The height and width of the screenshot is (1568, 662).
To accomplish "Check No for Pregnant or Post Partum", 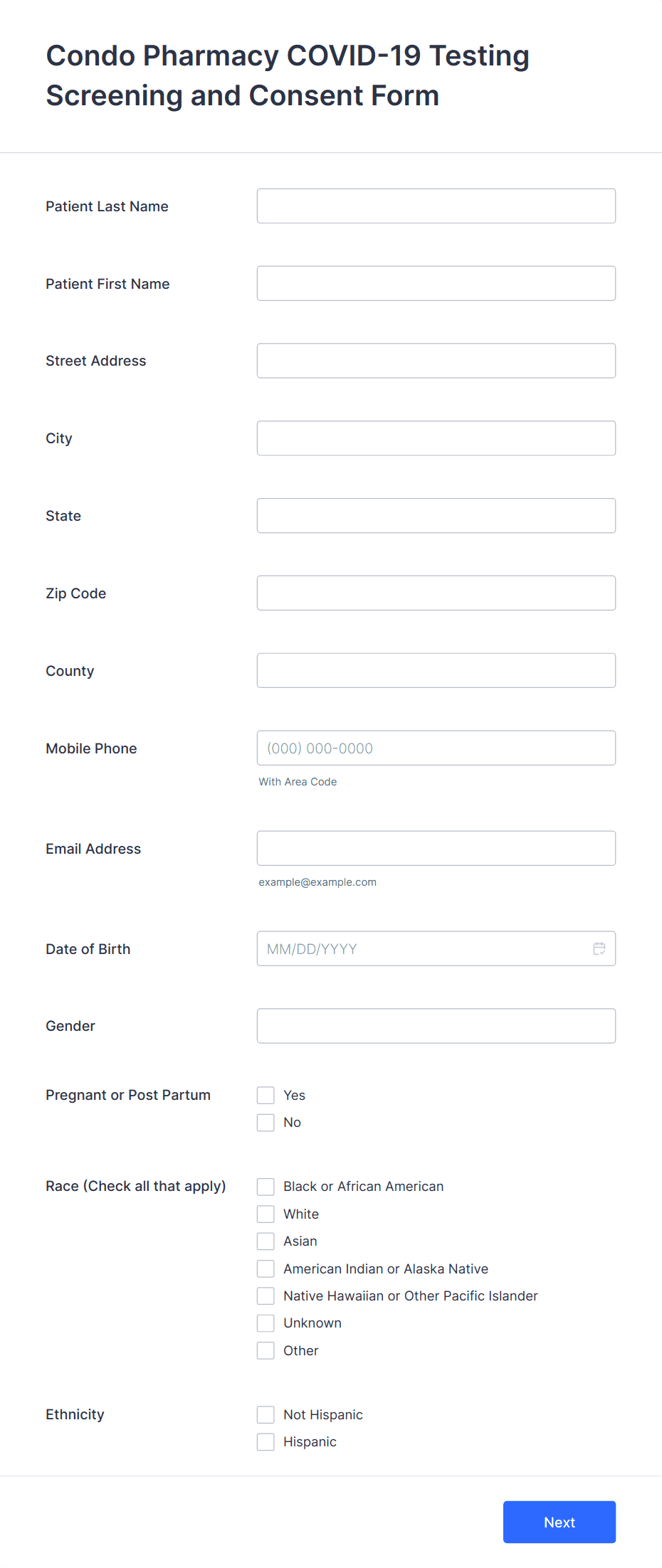I will (x=266, y=1122).
